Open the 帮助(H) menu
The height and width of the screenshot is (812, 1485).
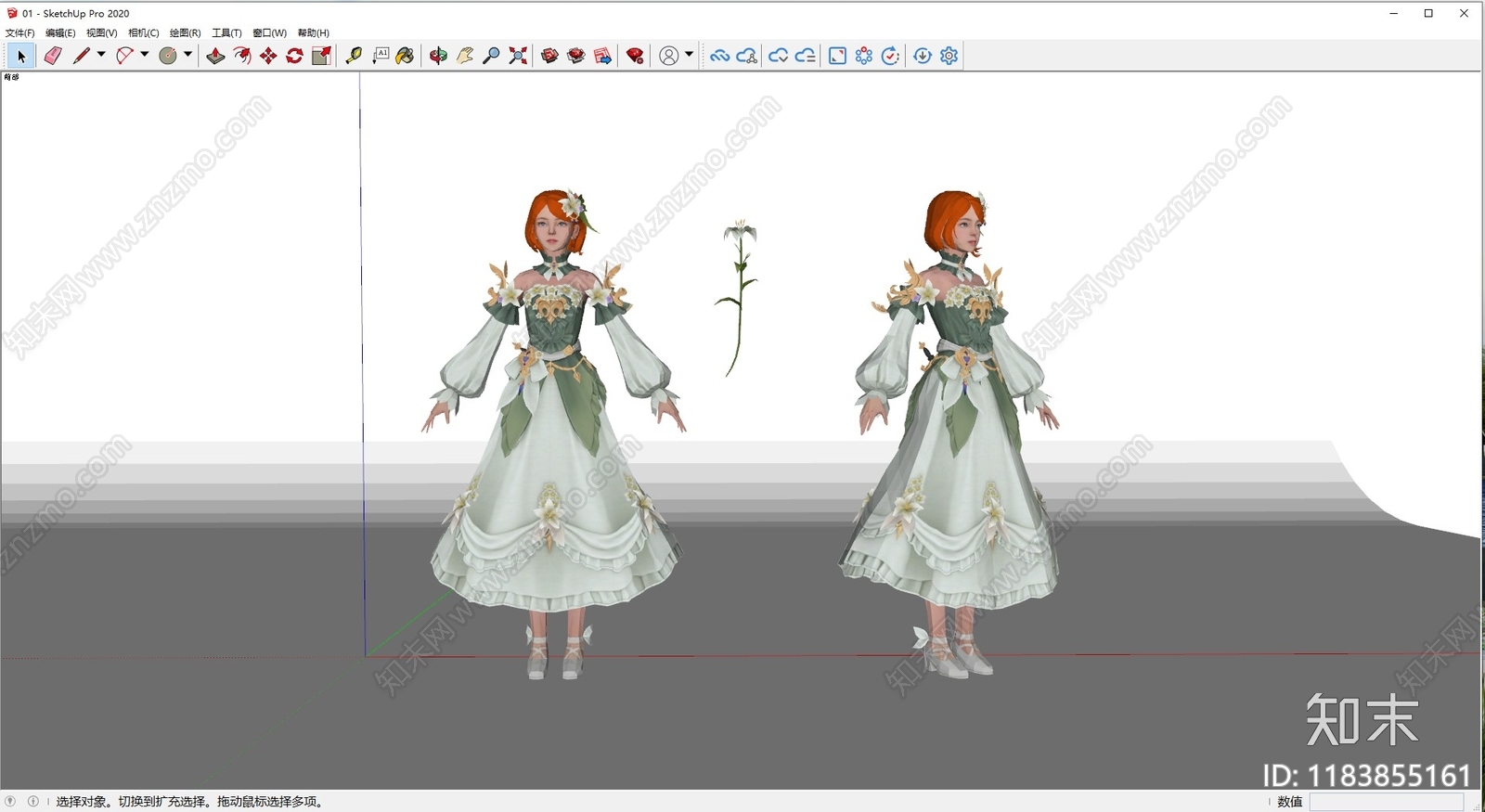coord(313,32)
